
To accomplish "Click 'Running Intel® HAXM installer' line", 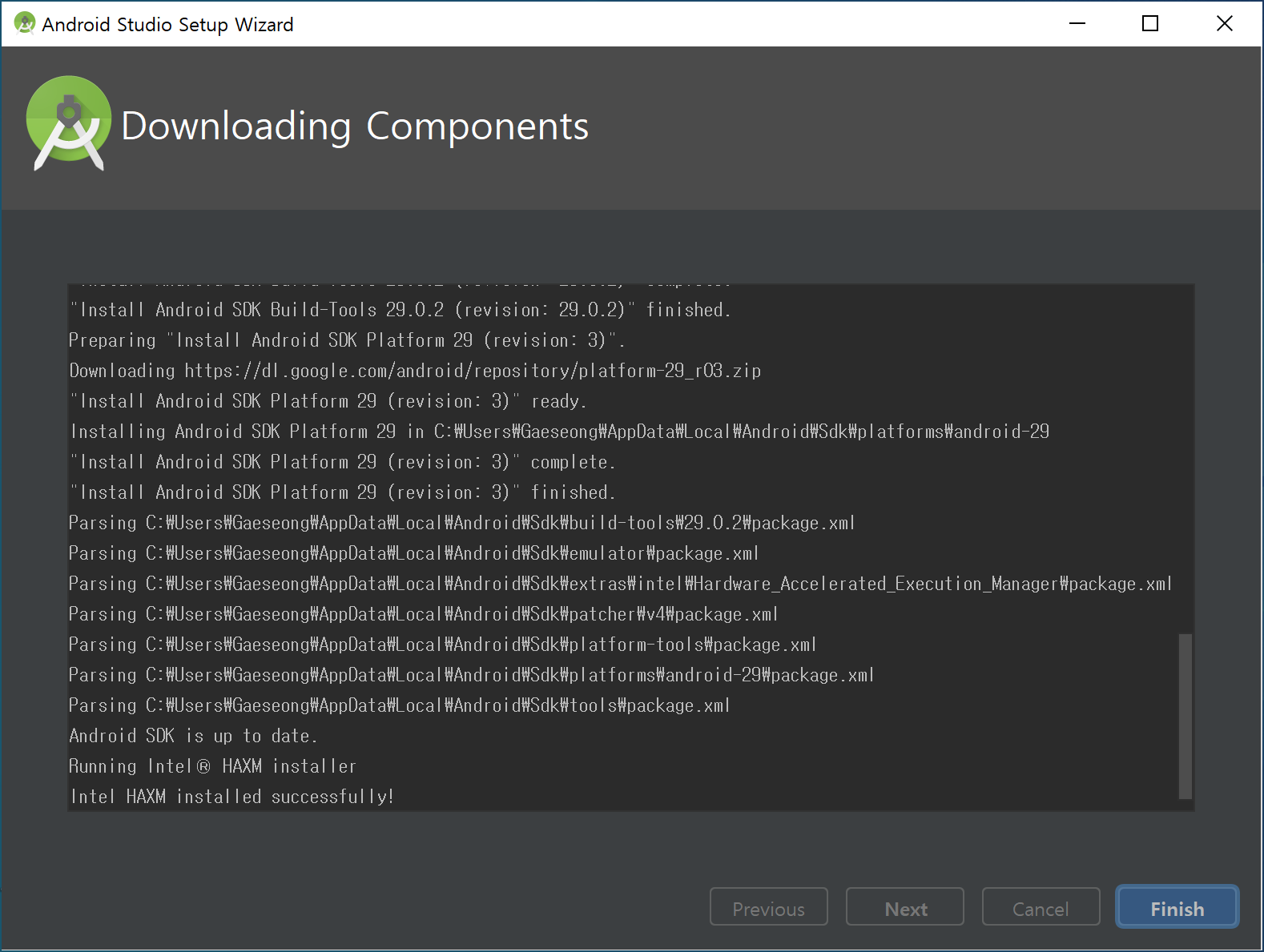I will pyautogui.click(x=212, y=766).
